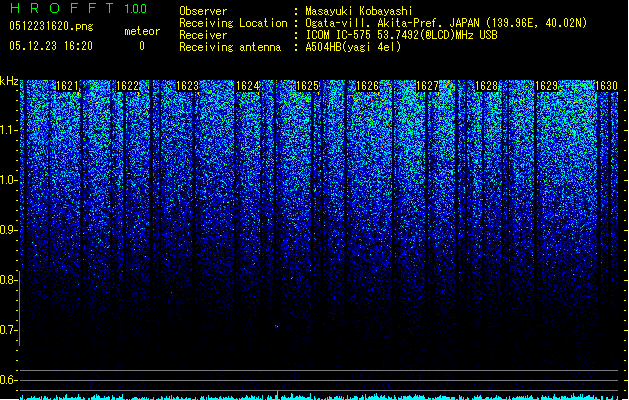The image size is (629, 400).
Task: Click the 1626 time marker
Action: [x=367, y=86]
